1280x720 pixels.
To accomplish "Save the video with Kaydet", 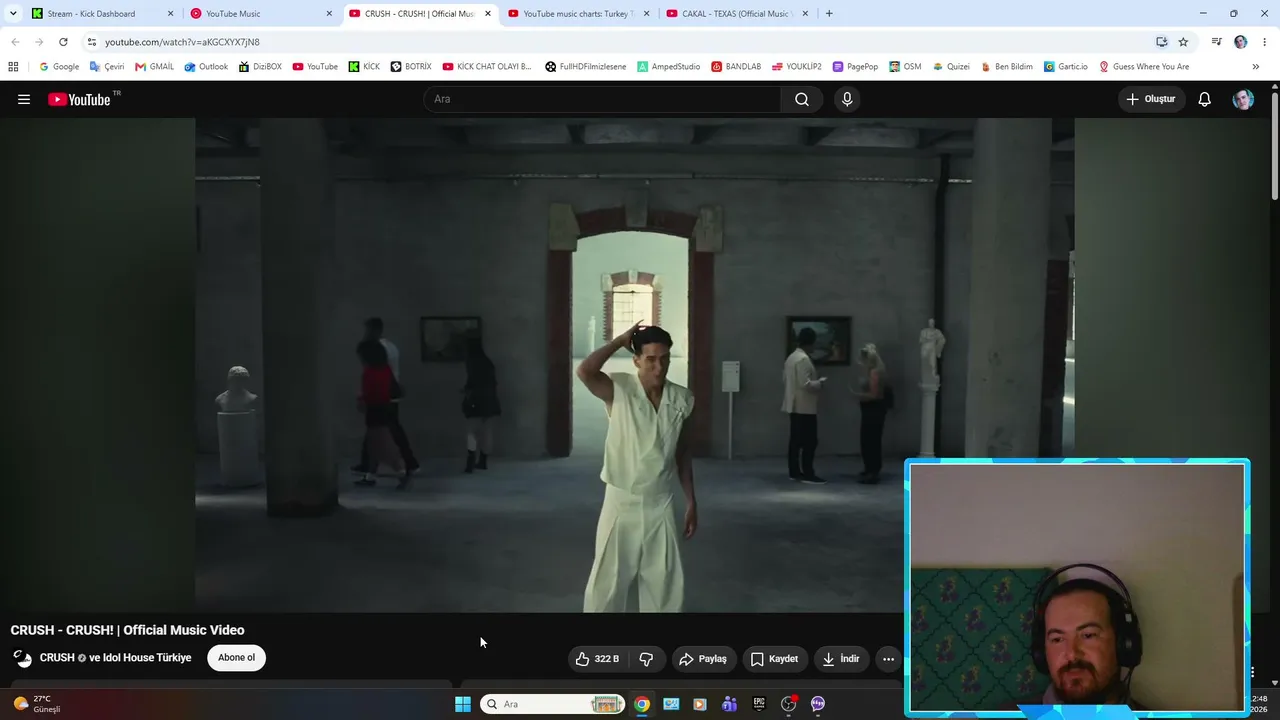I will 775,659.
